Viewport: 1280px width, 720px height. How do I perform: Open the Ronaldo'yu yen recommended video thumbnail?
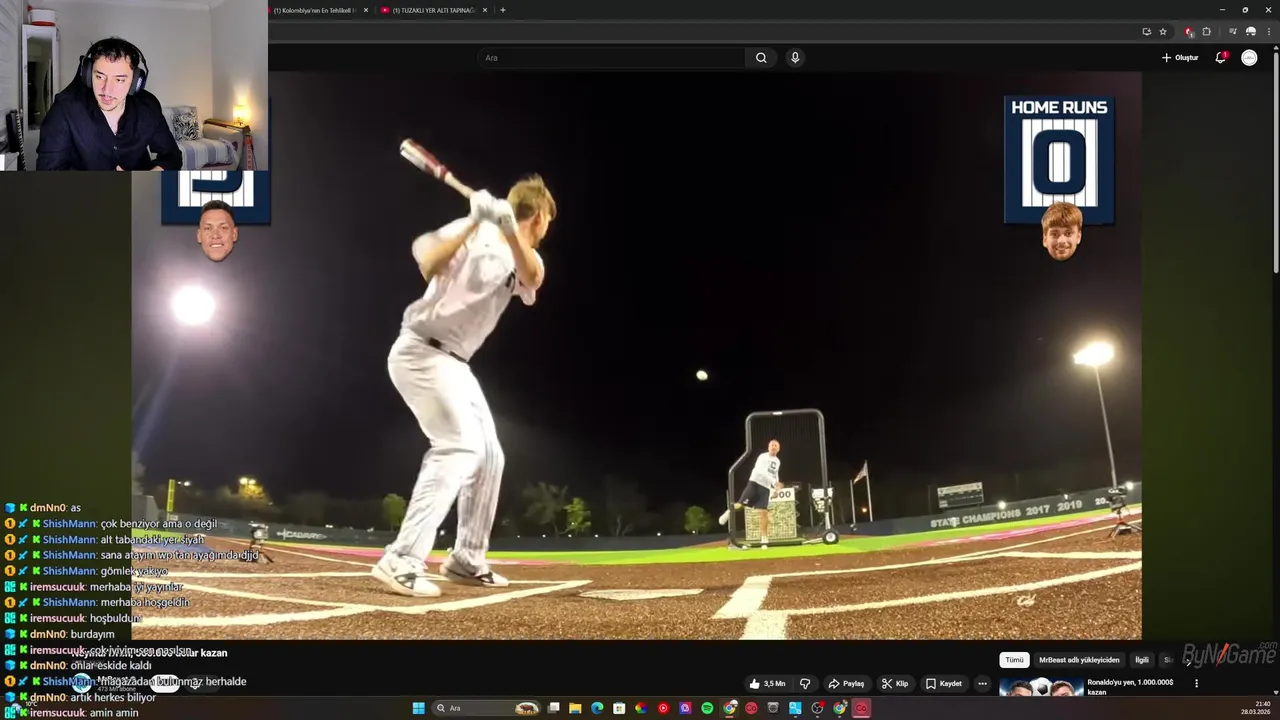1041,687
